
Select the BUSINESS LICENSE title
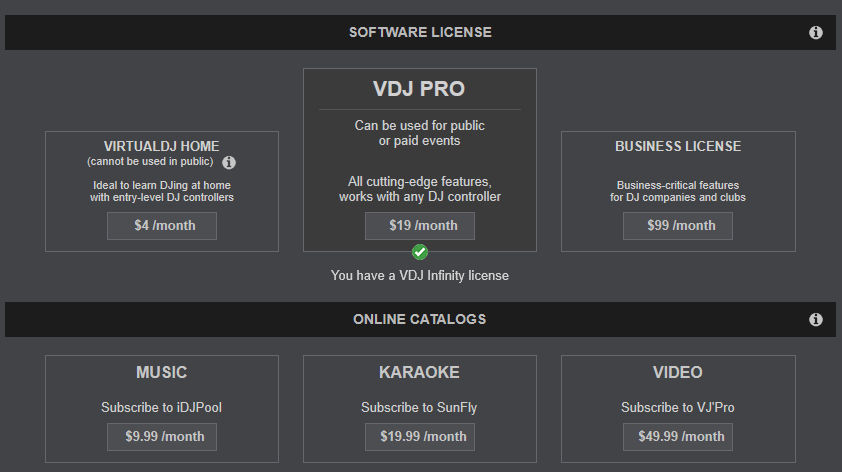click(x=677, y=146)
